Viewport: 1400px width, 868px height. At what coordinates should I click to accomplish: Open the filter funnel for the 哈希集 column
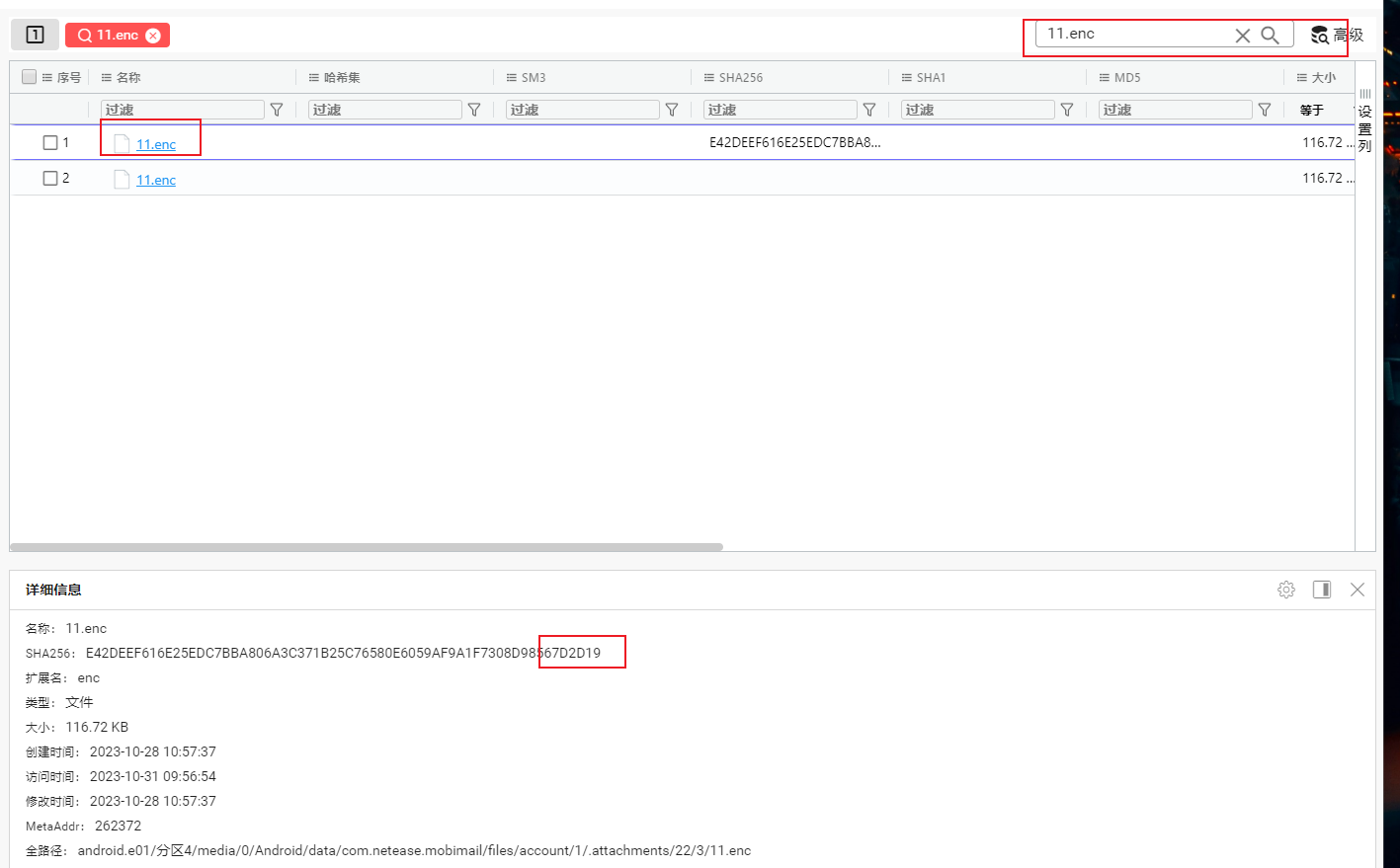(474, 110)
